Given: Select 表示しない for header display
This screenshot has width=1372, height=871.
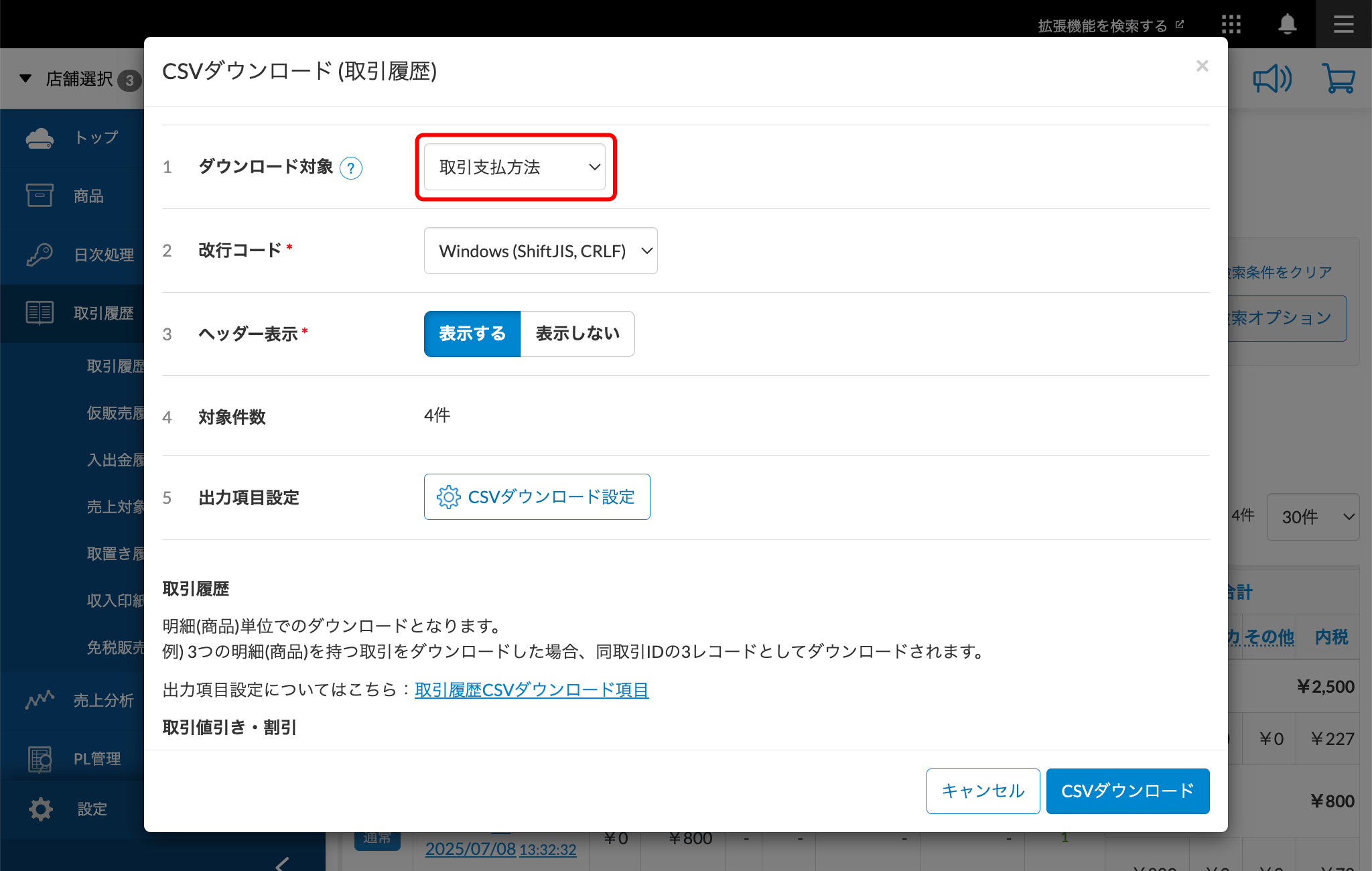Looking at the screenshot, I should pyautogui.click(x=577, y=334).
